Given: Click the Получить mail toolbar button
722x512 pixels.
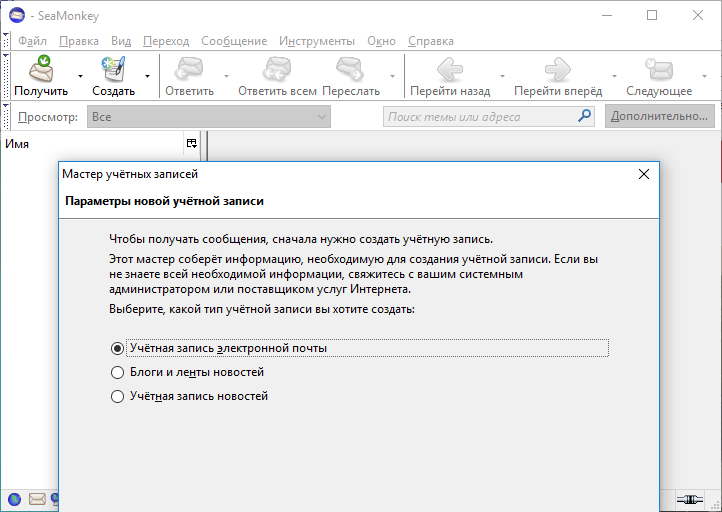Looking at the screenshot, I should pos(41,76).
